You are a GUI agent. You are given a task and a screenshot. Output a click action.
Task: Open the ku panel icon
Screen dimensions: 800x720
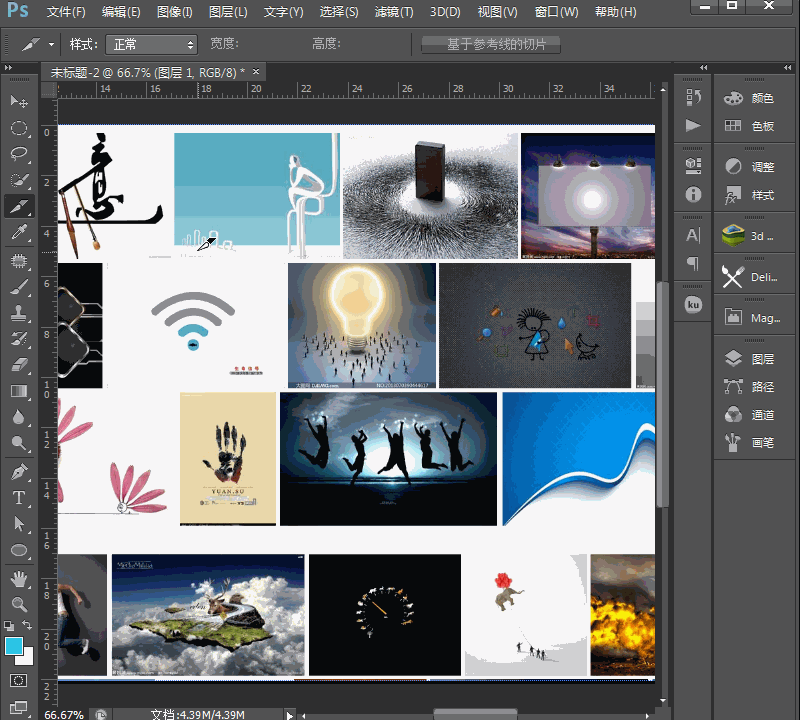(693, 305)
